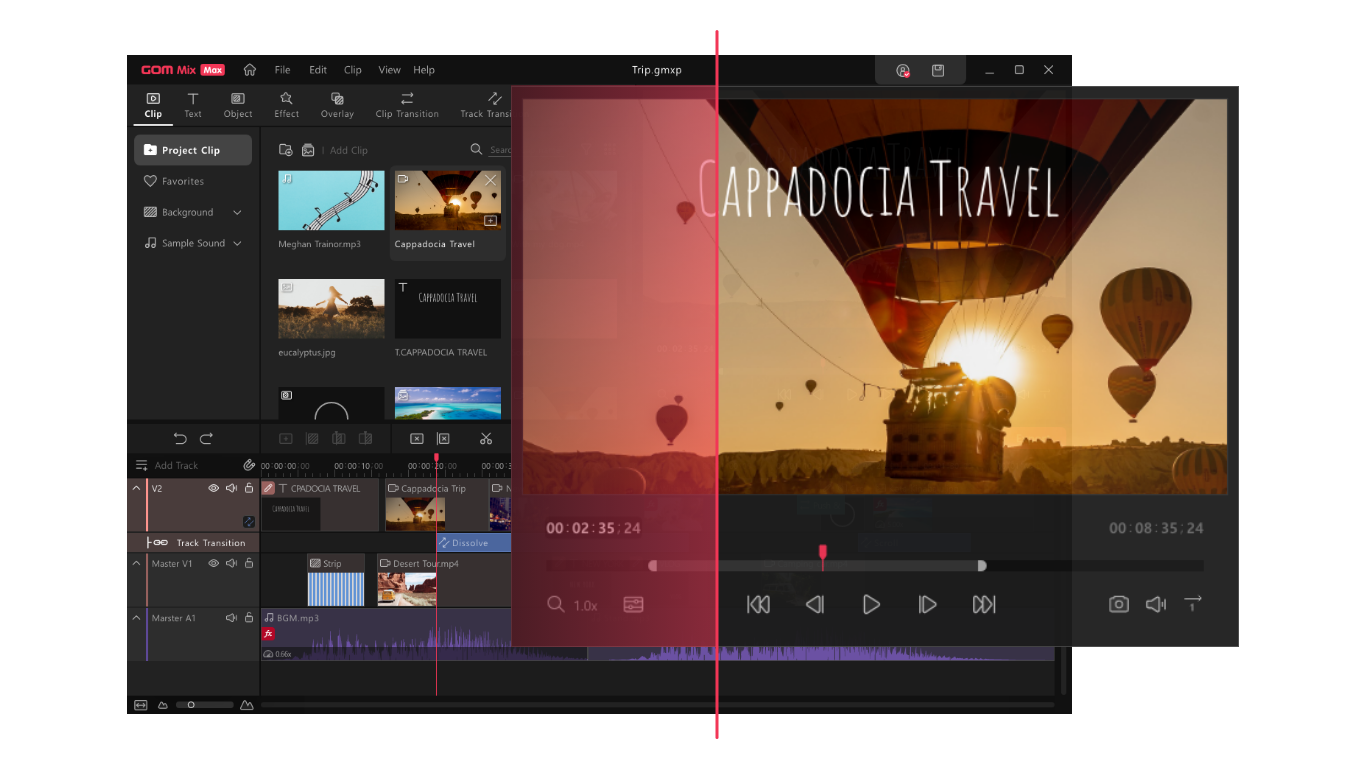Open the Effect tool in the toolbar
Viewport: 1366px width, 768px height.
tap(287, 104)
